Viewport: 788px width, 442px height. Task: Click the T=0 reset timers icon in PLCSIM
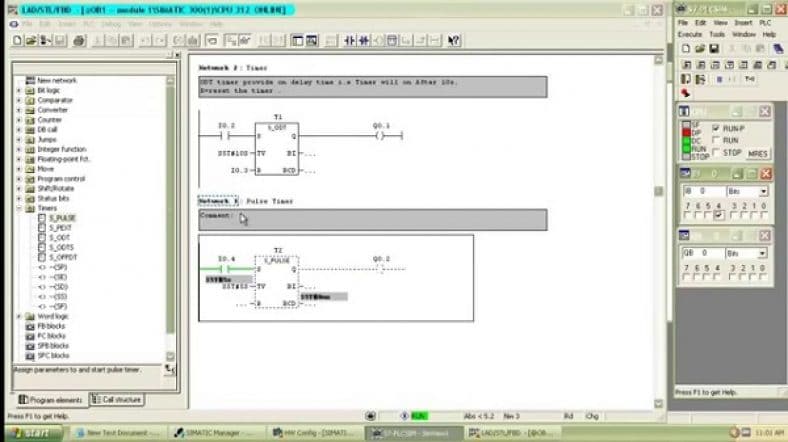(749, 79)
